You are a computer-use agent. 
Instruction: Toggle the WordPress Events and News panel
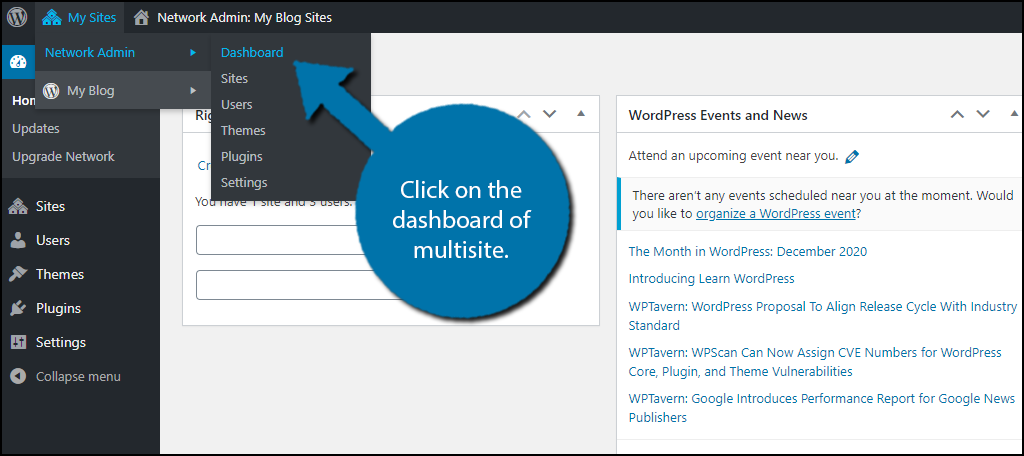[x=1008, y=114]
